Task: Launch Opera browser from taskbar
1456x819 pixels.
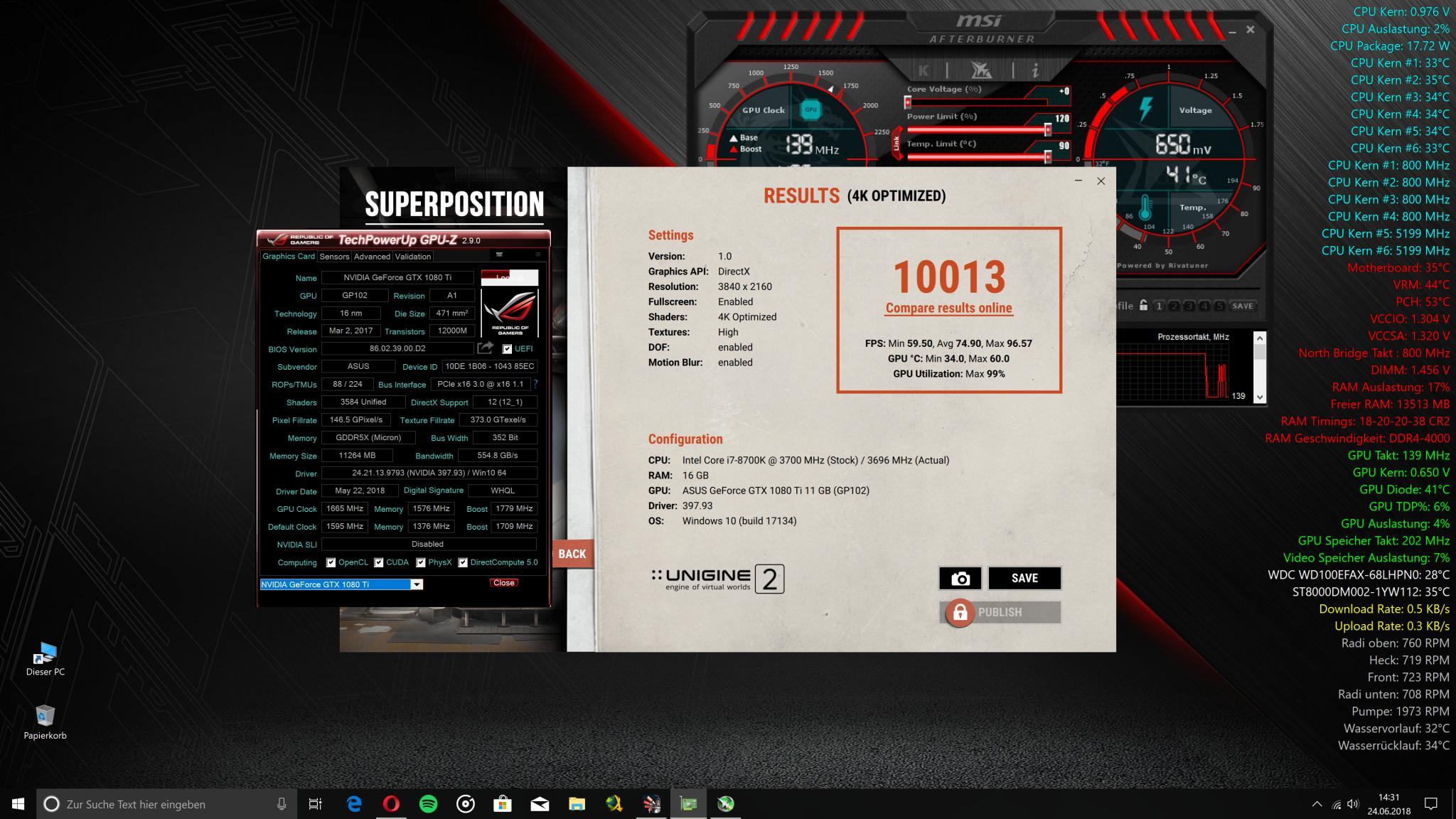Action: [391, 804]
